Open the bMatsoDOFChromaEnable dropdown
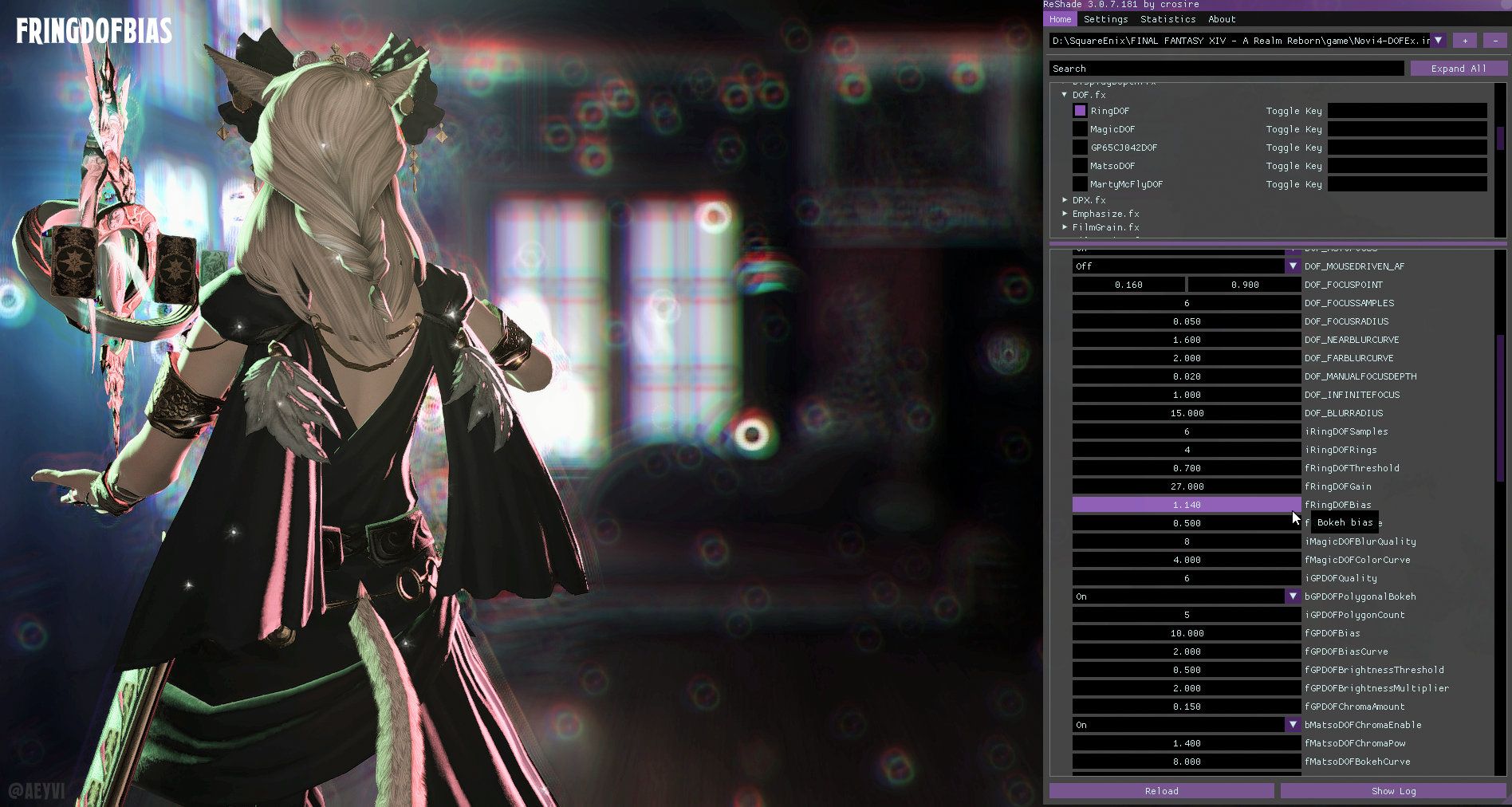 [1187, 725]
